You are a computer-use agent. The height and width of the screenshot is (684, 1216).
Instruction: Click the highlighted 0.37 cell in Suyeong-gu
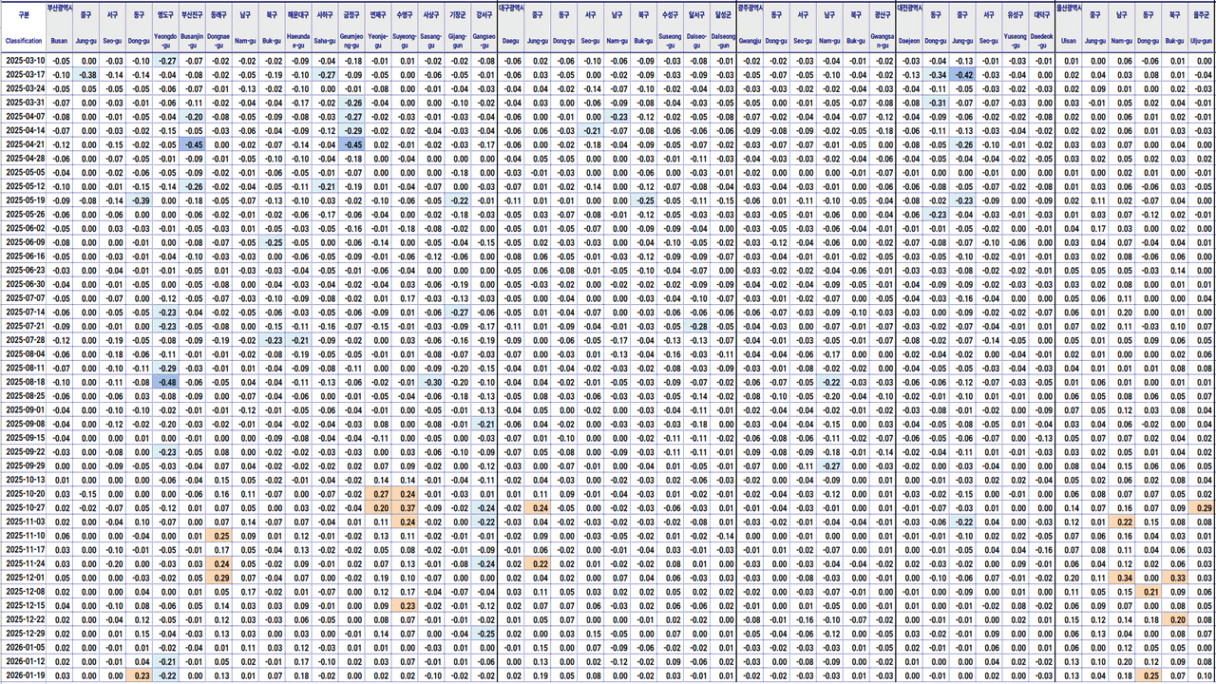(406, 508)
